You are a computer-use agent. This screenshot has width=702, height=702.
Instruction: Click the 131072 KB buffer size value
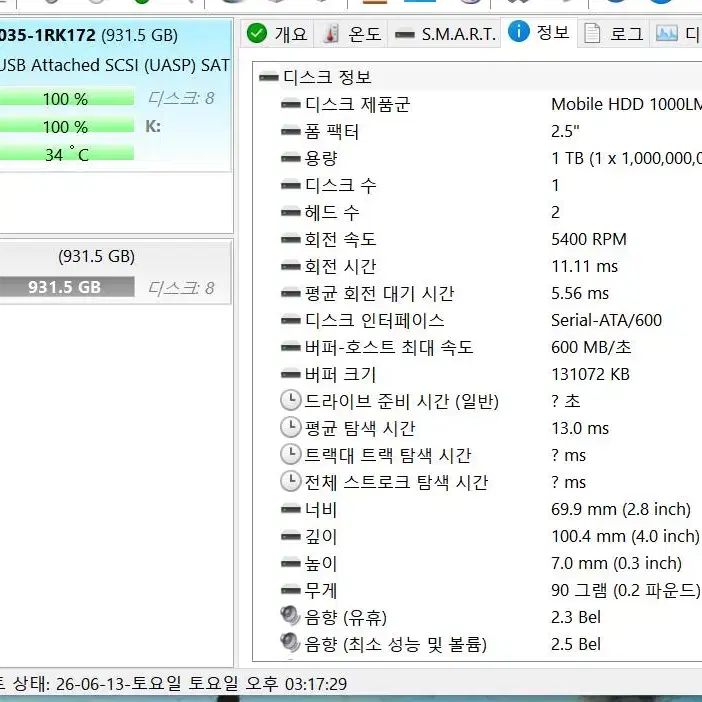coord(590,374)
